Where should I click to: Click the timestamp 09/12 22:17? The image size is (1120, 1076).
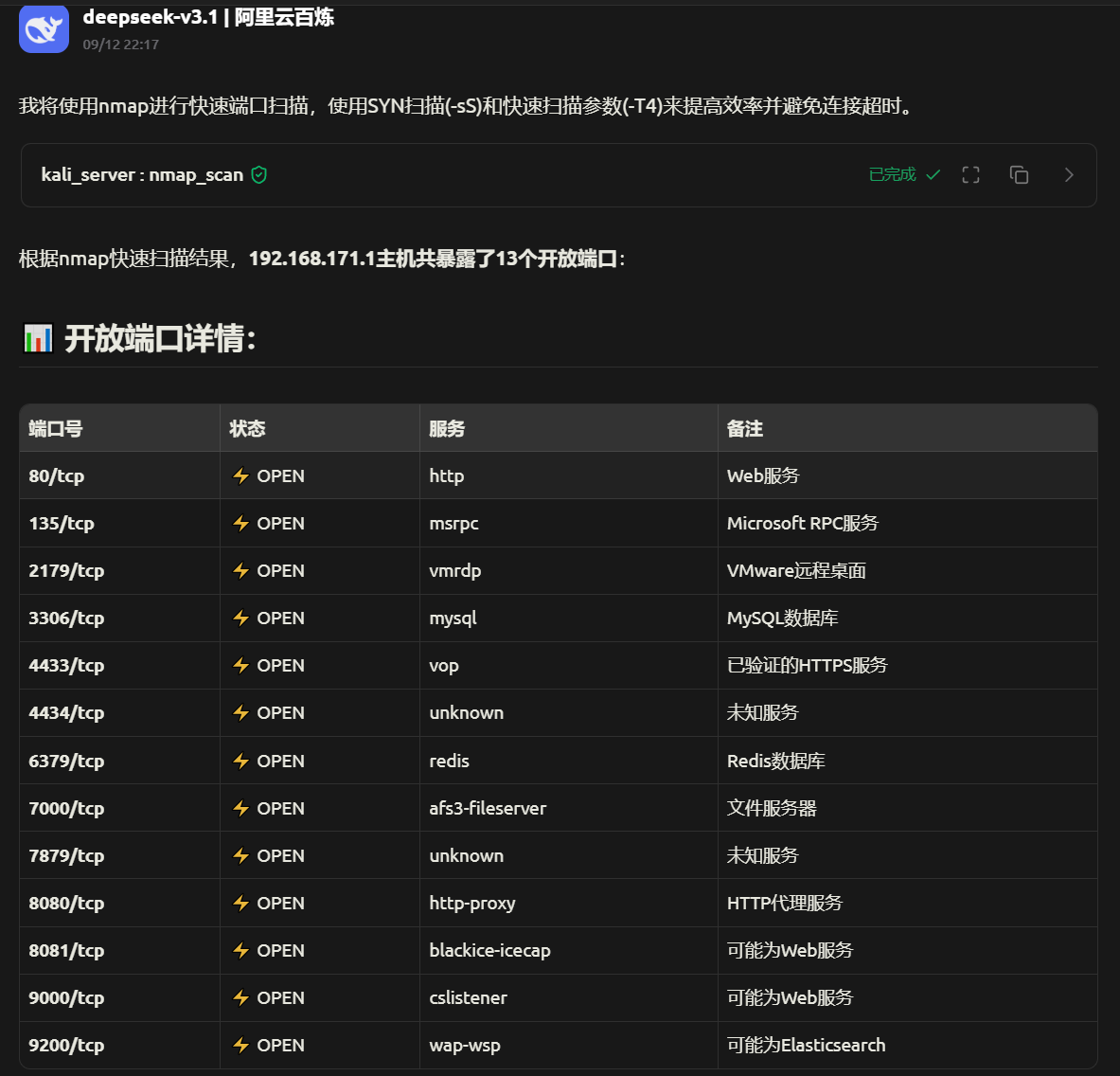click(x=121, y=45)
